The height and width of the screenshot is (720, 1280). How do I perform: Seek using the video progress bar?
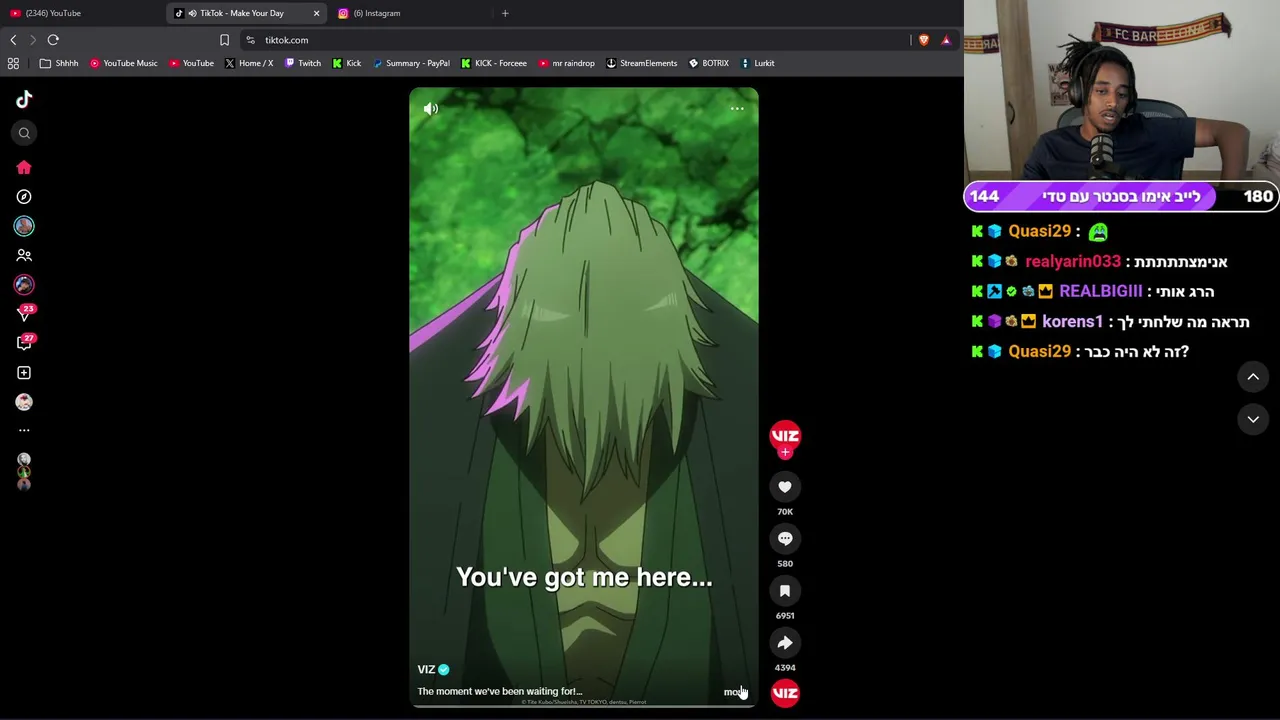pos(584,706)
